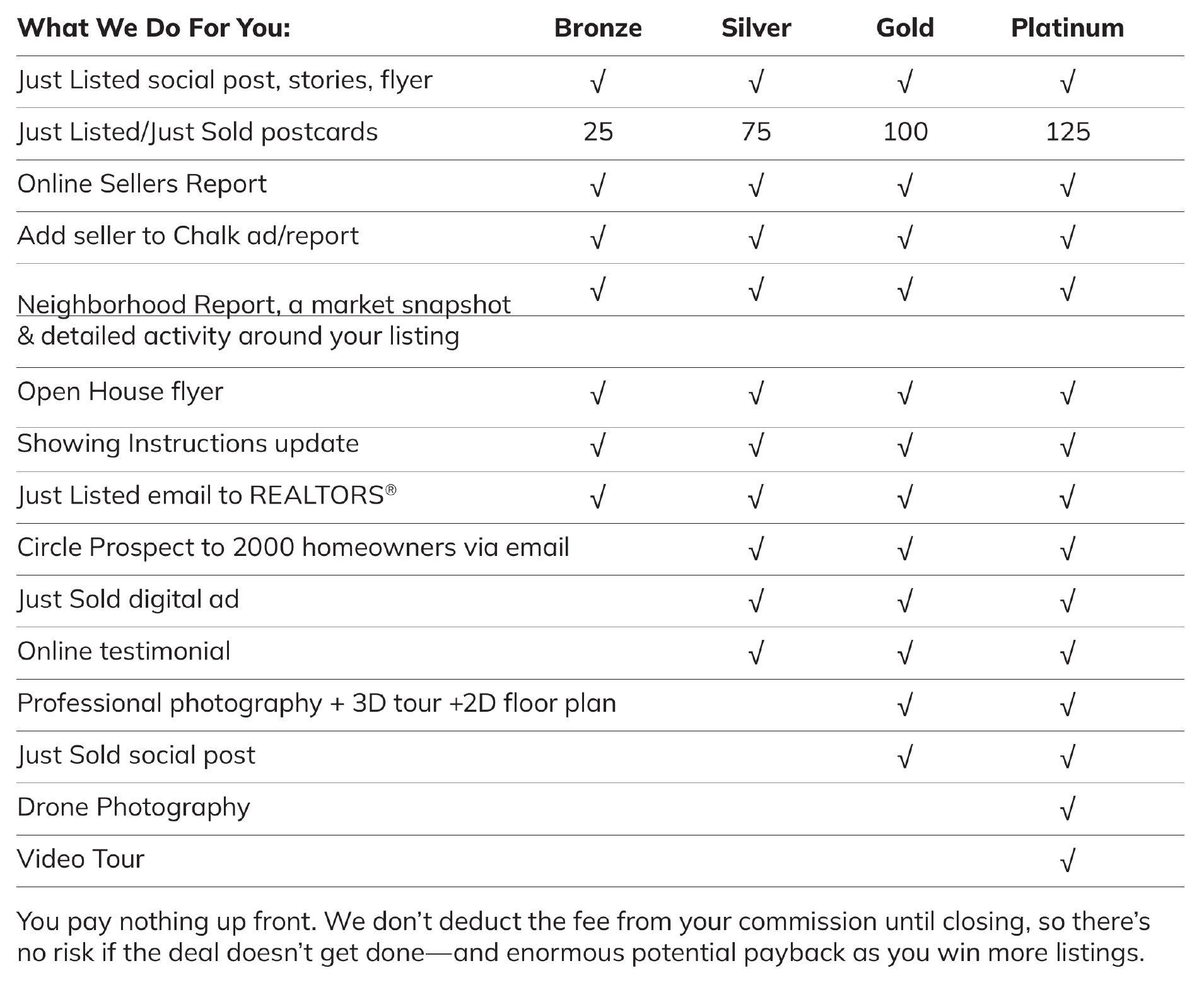Click the "Showing Instructions update" row label

[188, 444]
